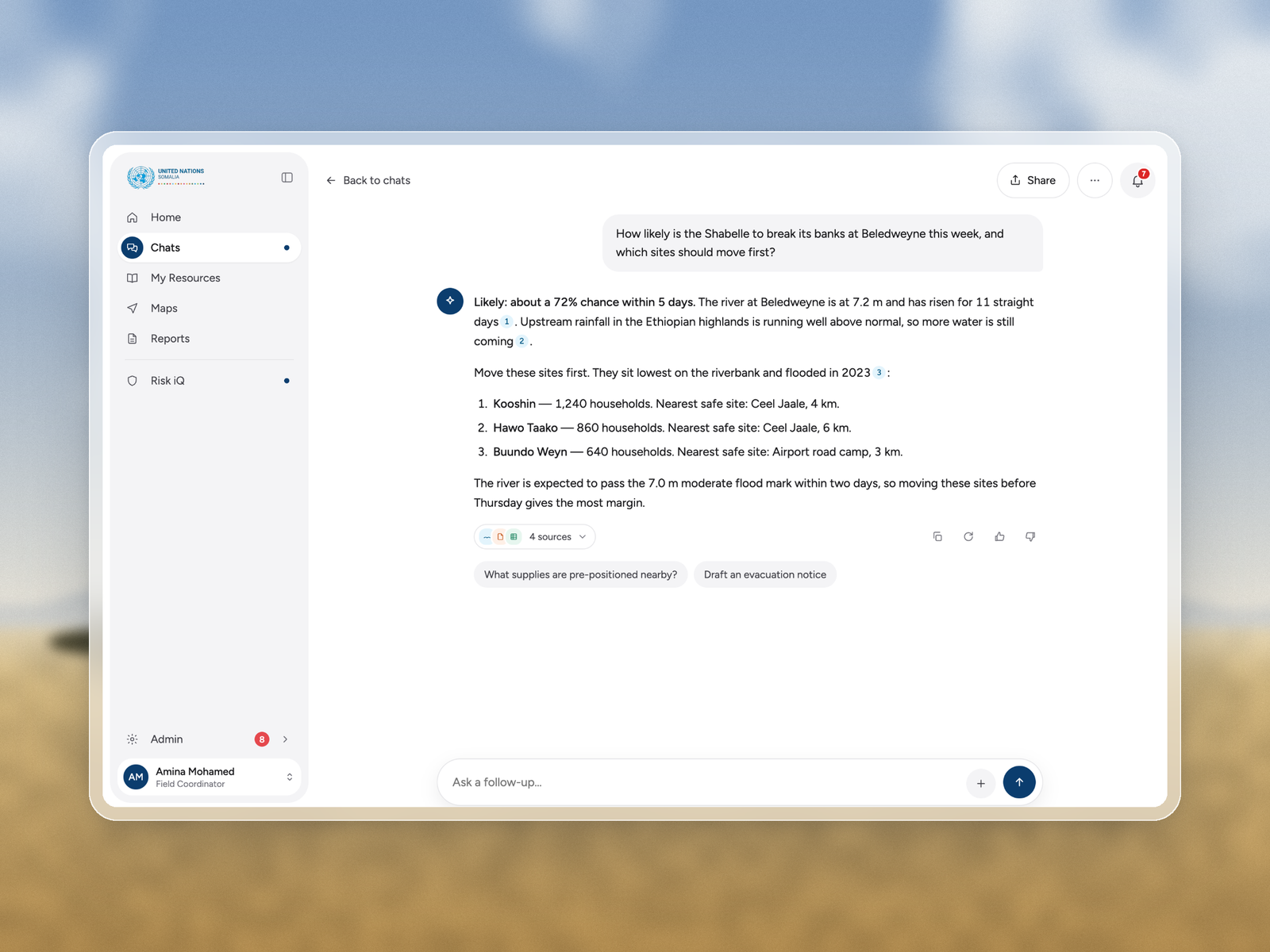Click the Risk iQ shield icon
1270x952 pixels.
pos(133,381)
